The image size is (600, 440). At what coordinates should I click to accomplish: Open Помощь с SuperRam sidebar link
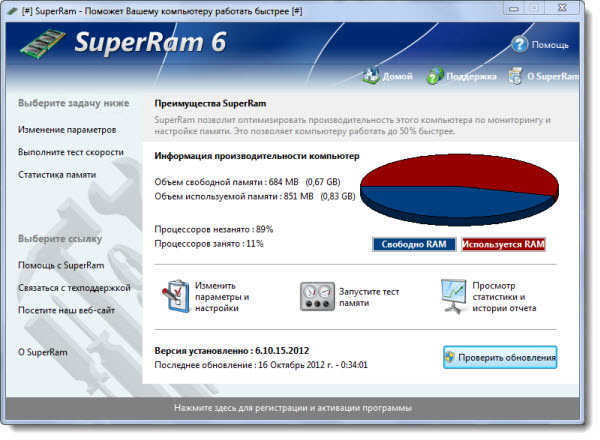point(61,265)
